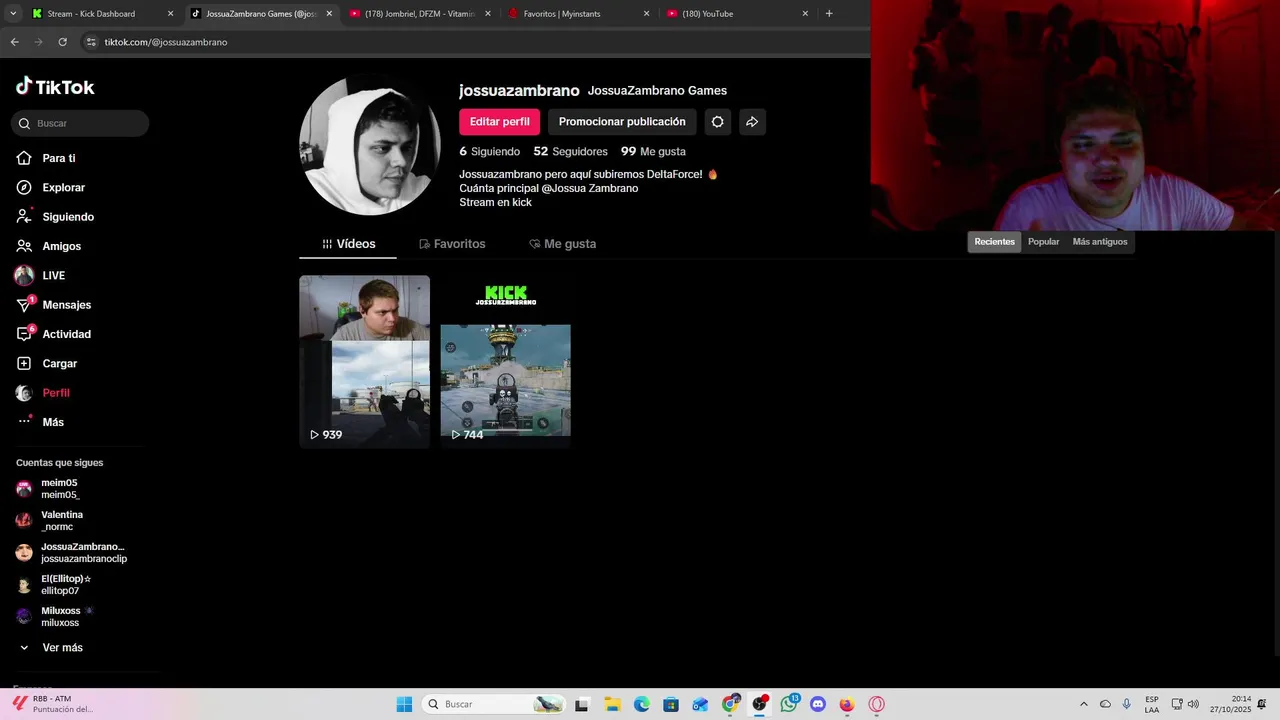This screenshot has height=720, width=1280.
Task: Open WhatsApp from taskbar
Action: click(x=790, y=704)
